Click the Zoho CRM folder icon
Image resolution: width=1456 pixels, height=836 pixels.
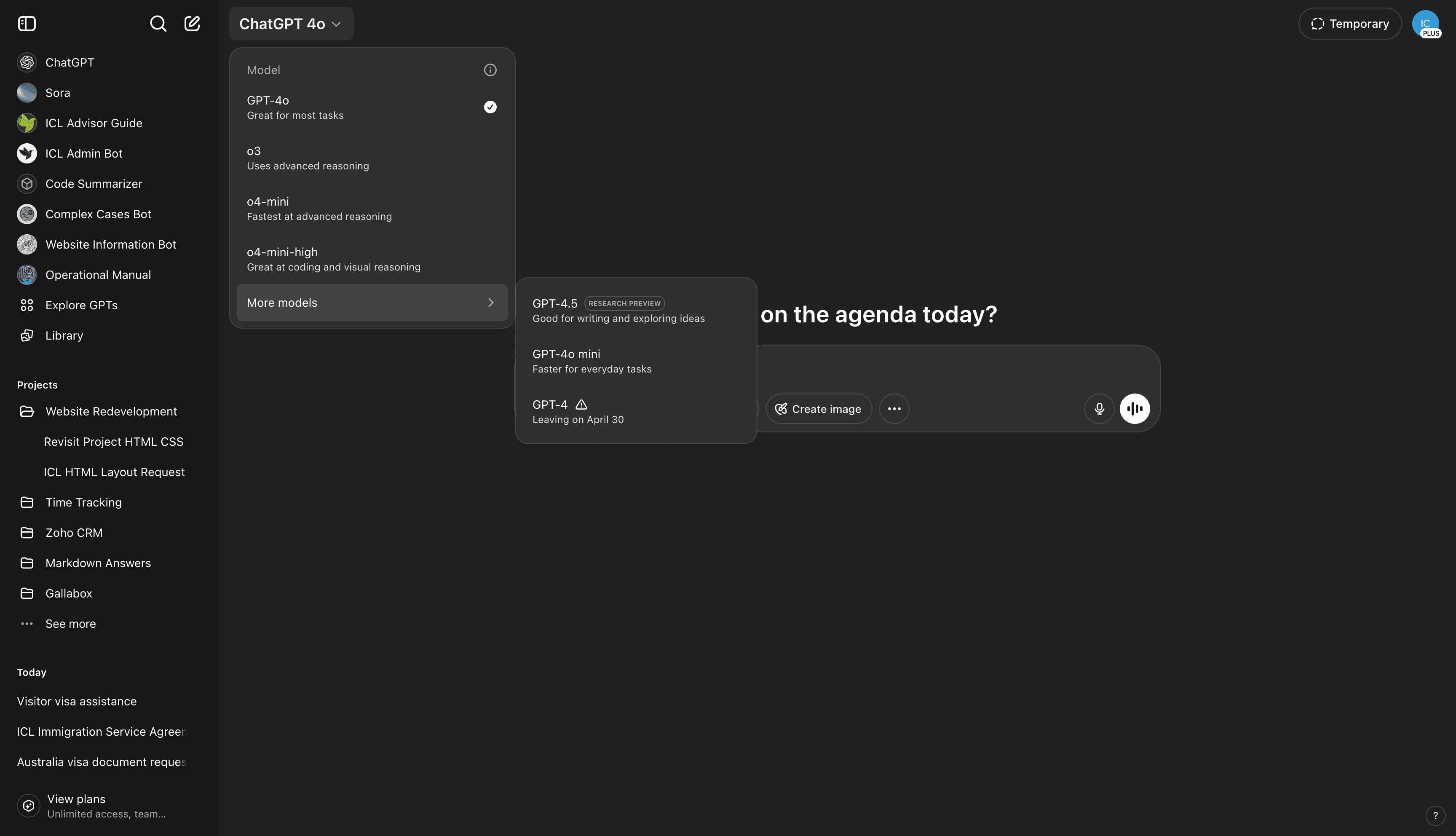[27, 533]
